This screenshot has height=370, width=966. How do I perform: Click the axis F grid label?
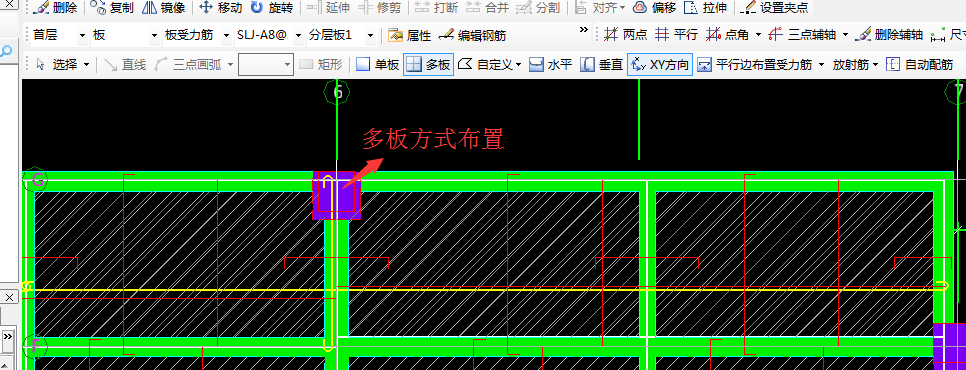(x=34, y=347)
